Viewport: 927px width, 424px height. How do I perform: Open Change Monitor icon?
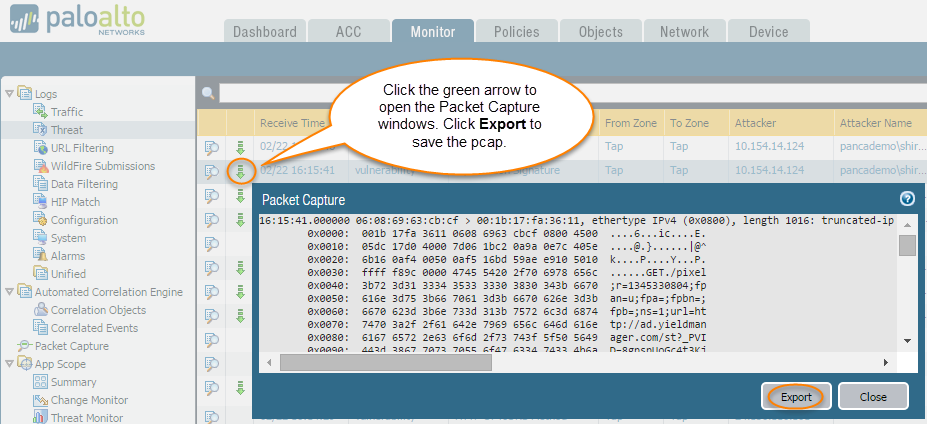pyautogui.click(x=40, y=400)
